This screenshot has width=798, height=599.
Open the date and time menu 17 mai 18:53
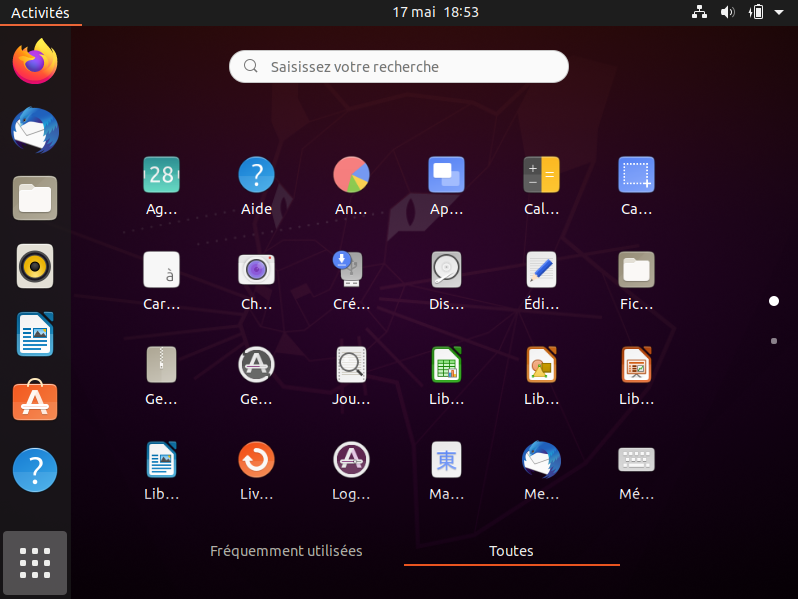[x=436, y=12]
